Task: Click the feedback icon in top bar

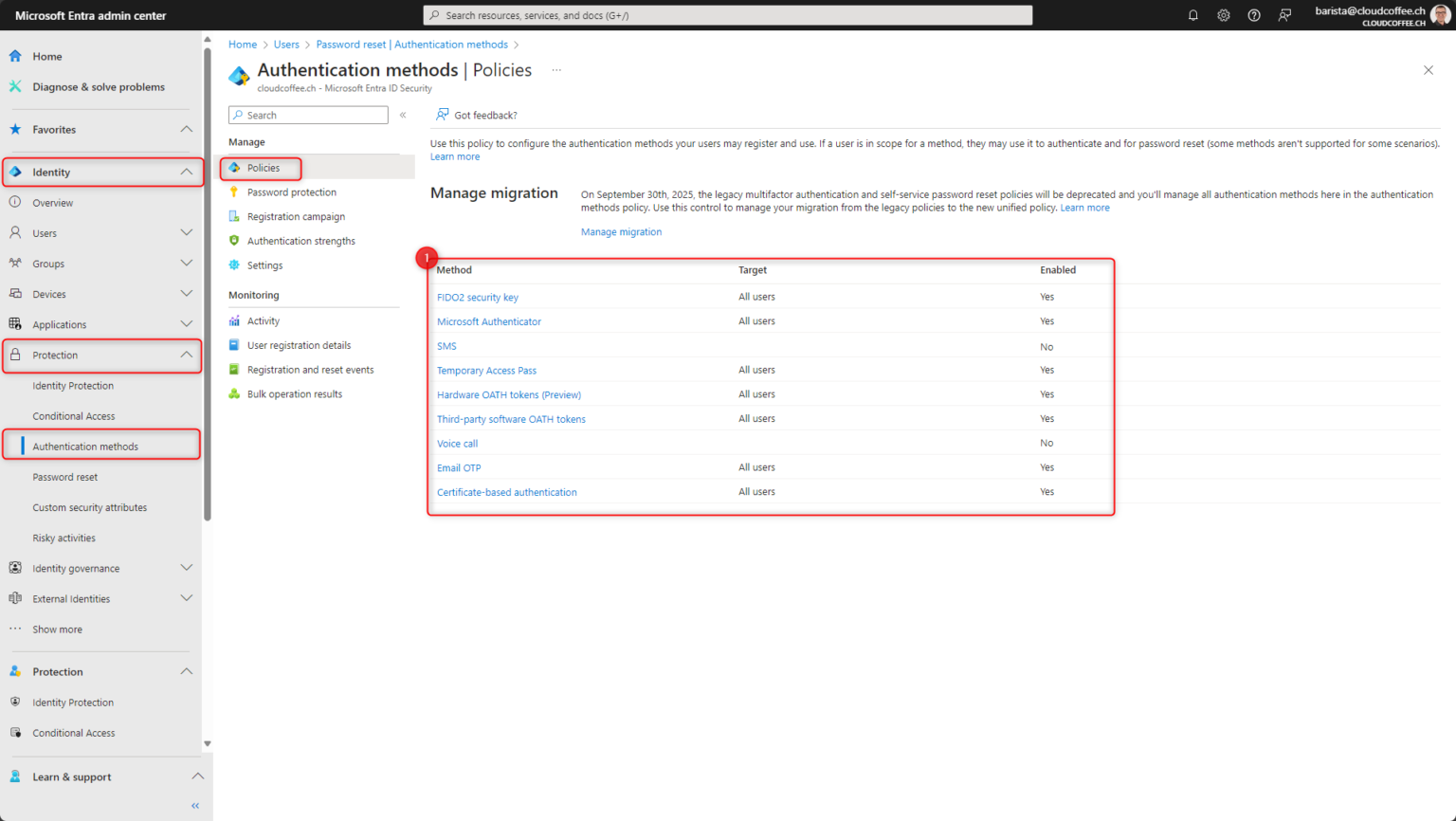Action: (x=1284, y=15)
